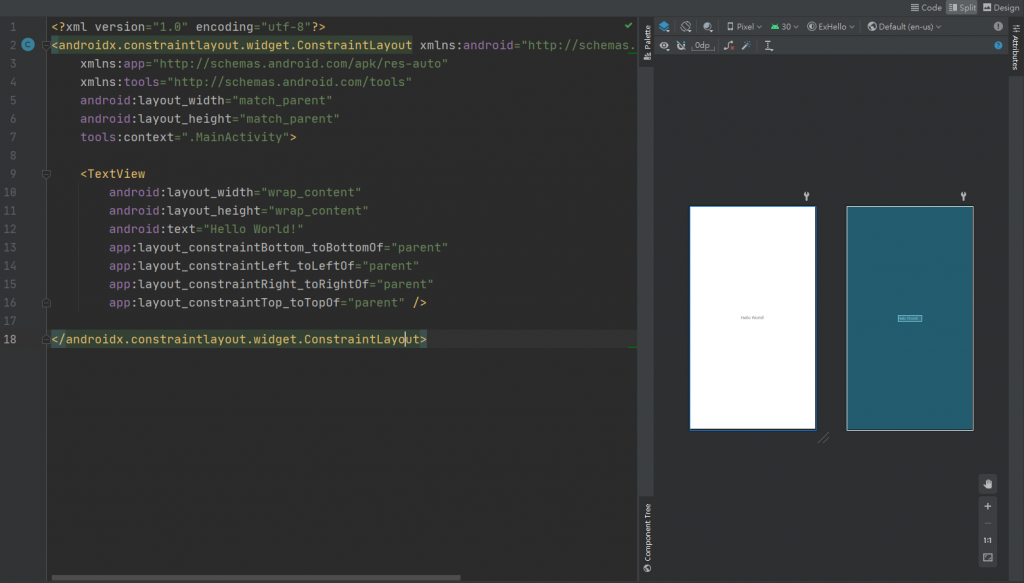Image resolution: width=1024 pixels, height=583 pixels.
Task: Click the green inspection checkmark in editor
Action: [x=628, y=25]
